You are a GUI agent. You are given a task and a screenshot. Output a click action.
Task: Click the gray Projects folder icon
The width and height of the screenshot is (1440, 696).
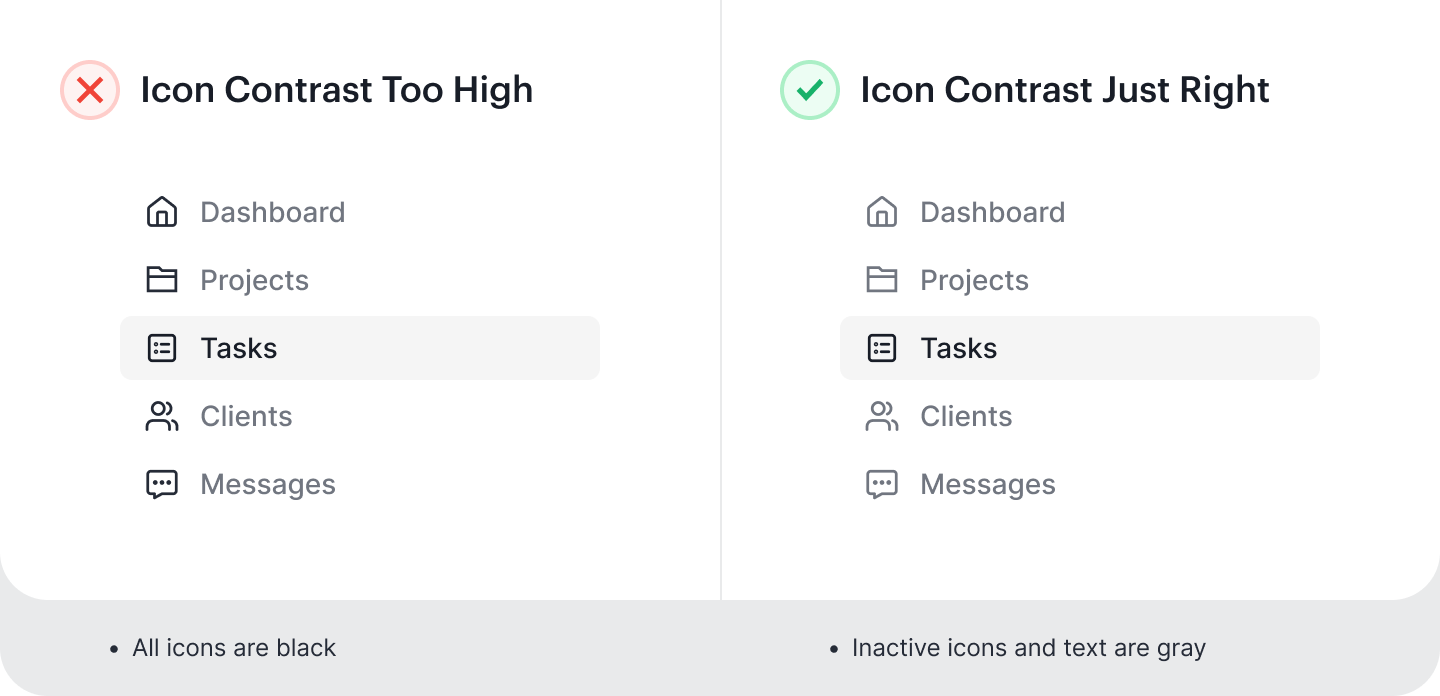[x=882, y=280]
